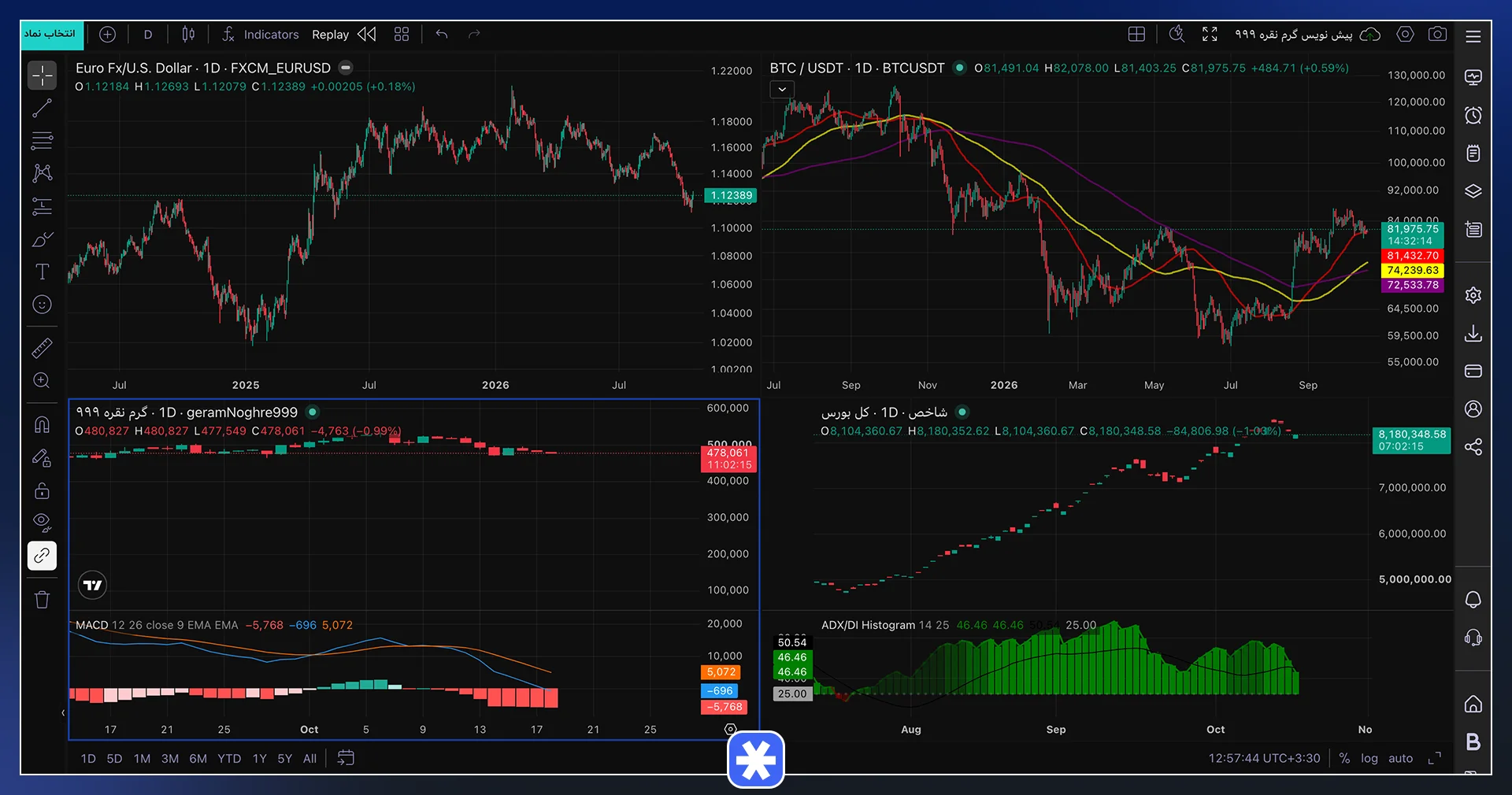Hide all drawings with eye icon
The width and height of the screenshot is (1512, 795).
(42, 523)
